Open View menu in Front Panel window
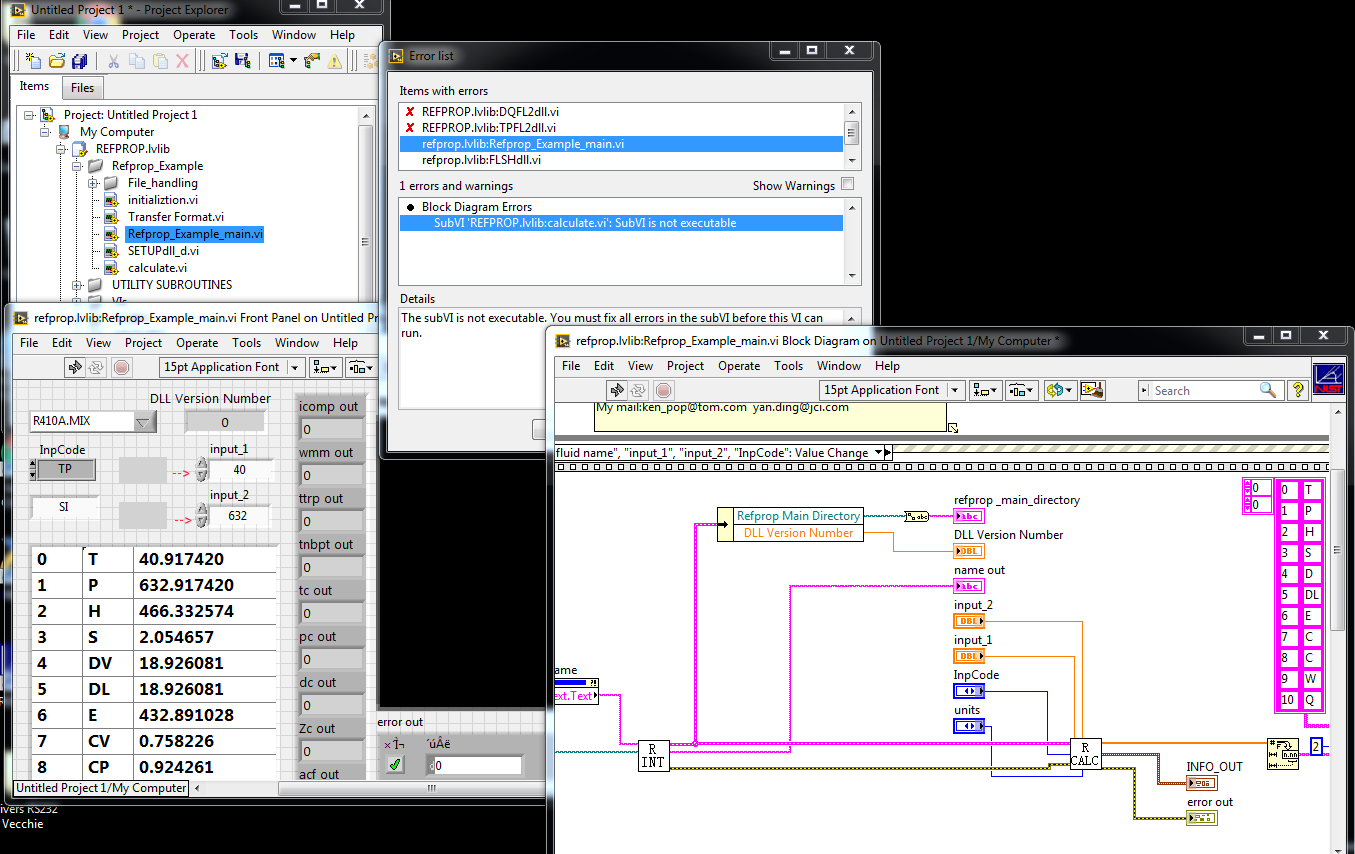Image resolution: width=1355 pixels, height=854 pixels. pos(99,343)
